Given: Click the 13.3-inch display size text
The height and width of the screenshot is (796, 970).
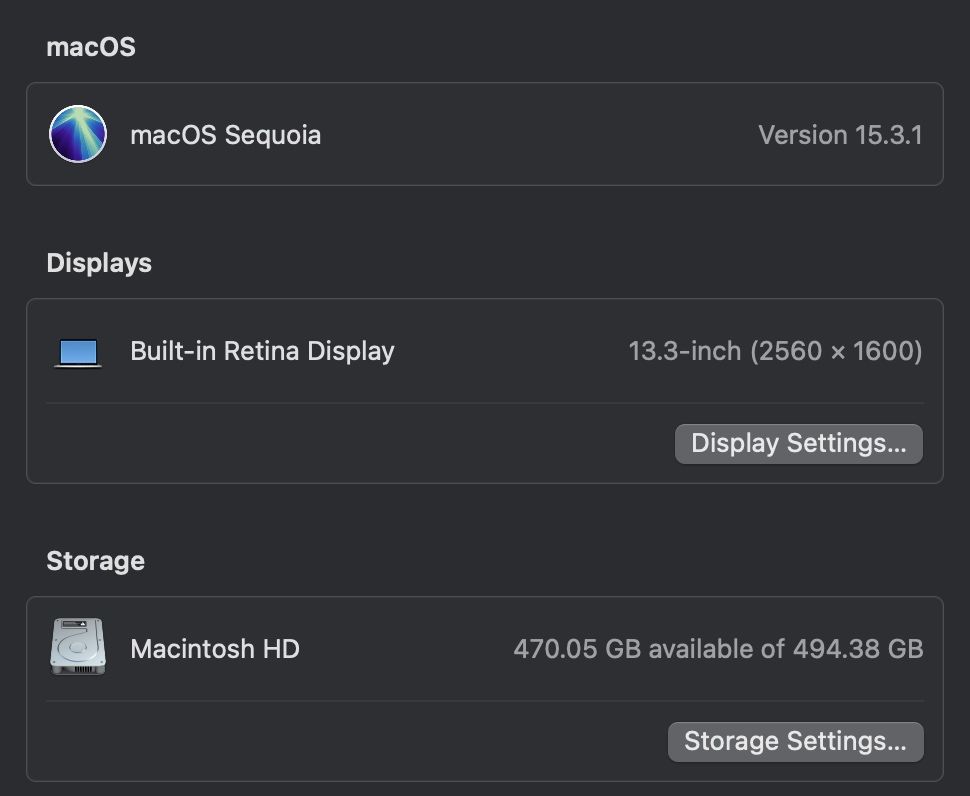Looking at the screenshot, I should coord(685,351).
